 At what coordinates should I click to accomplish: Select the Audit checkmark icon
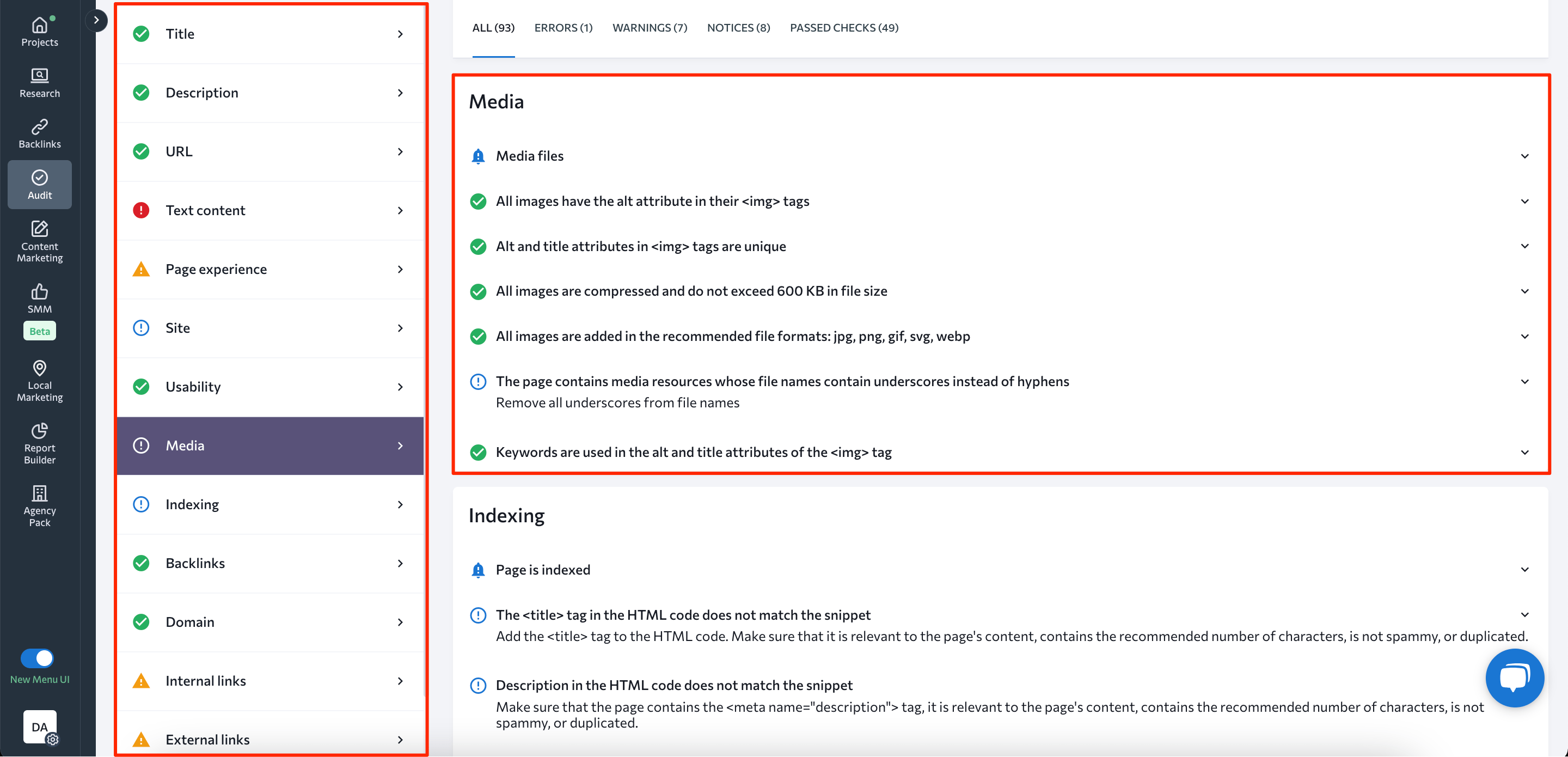(40, 177)
